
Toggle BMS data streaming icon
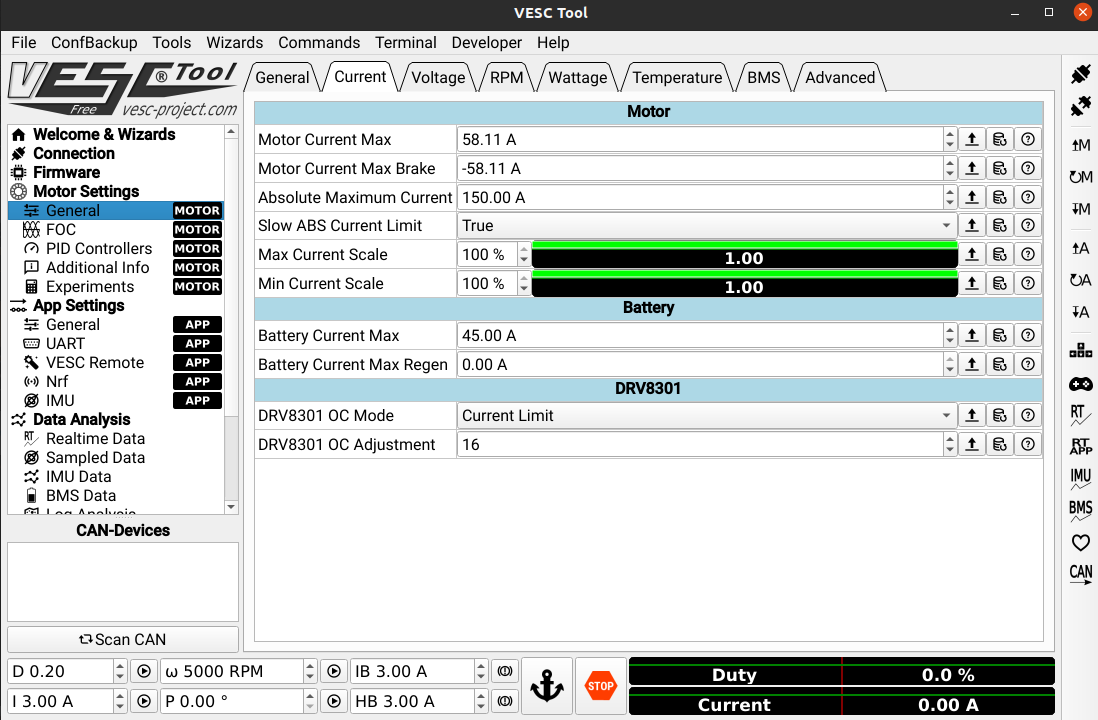[x=1080, y=510]
